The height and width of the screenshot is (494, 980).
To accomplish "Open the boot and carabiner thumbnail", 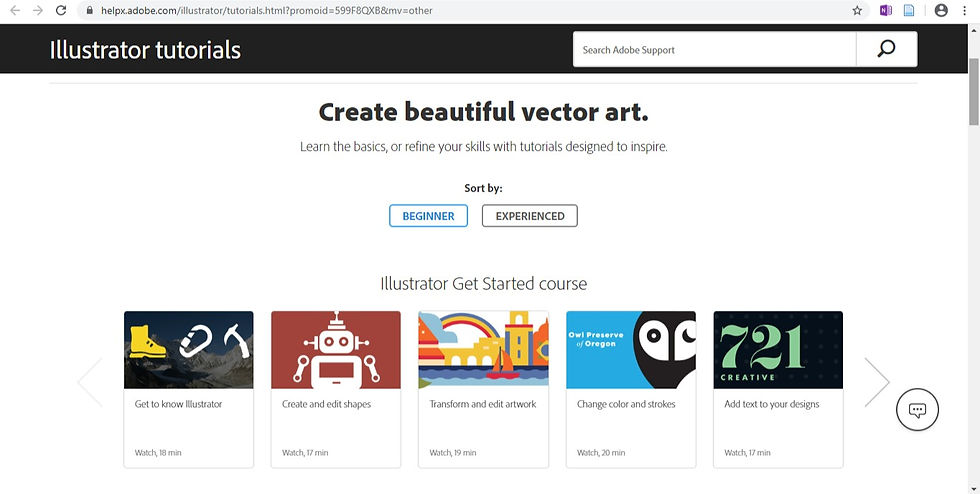I will tap(189, 350).
